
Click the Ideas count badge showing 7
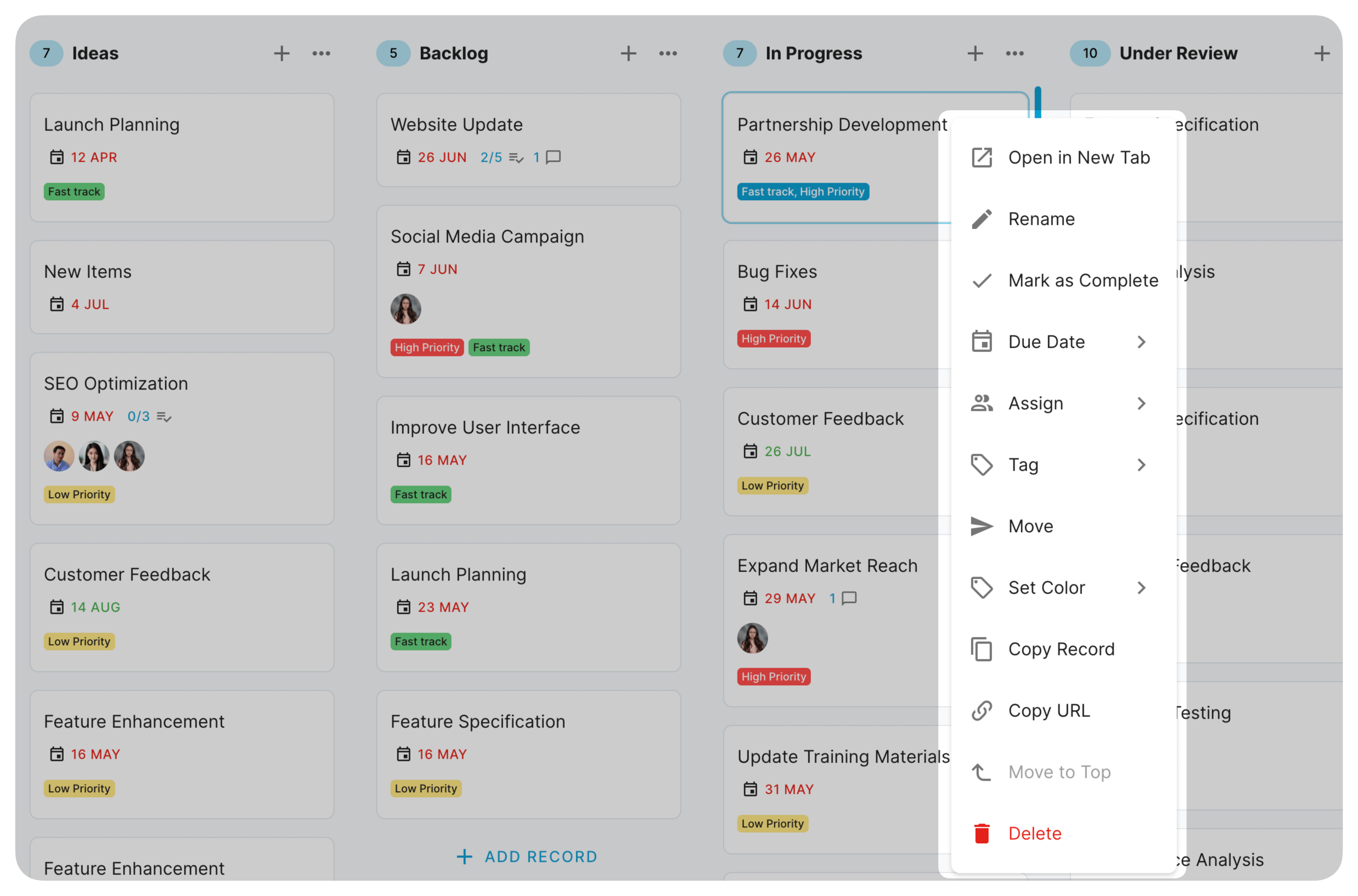click(46, 54)
